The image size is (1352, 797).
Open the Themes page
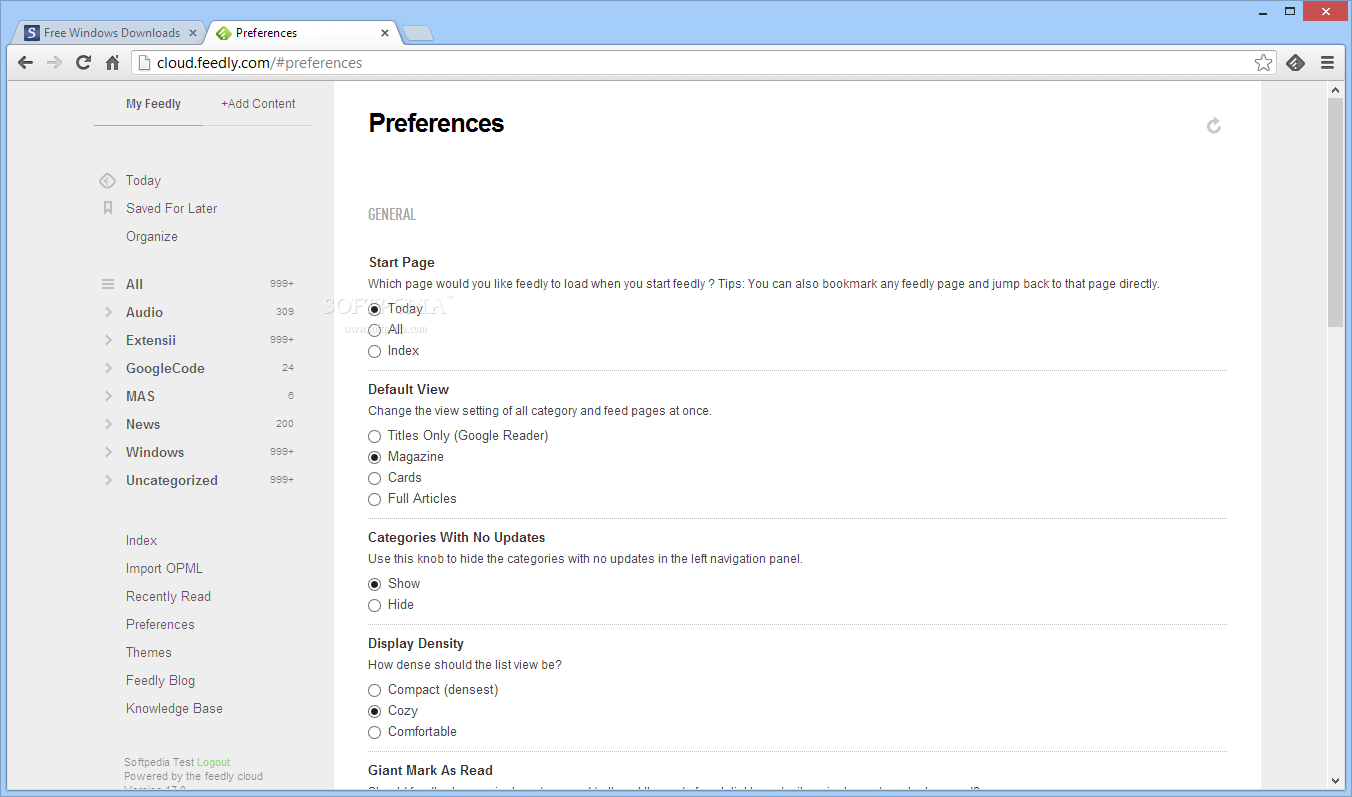coord(148,652)
